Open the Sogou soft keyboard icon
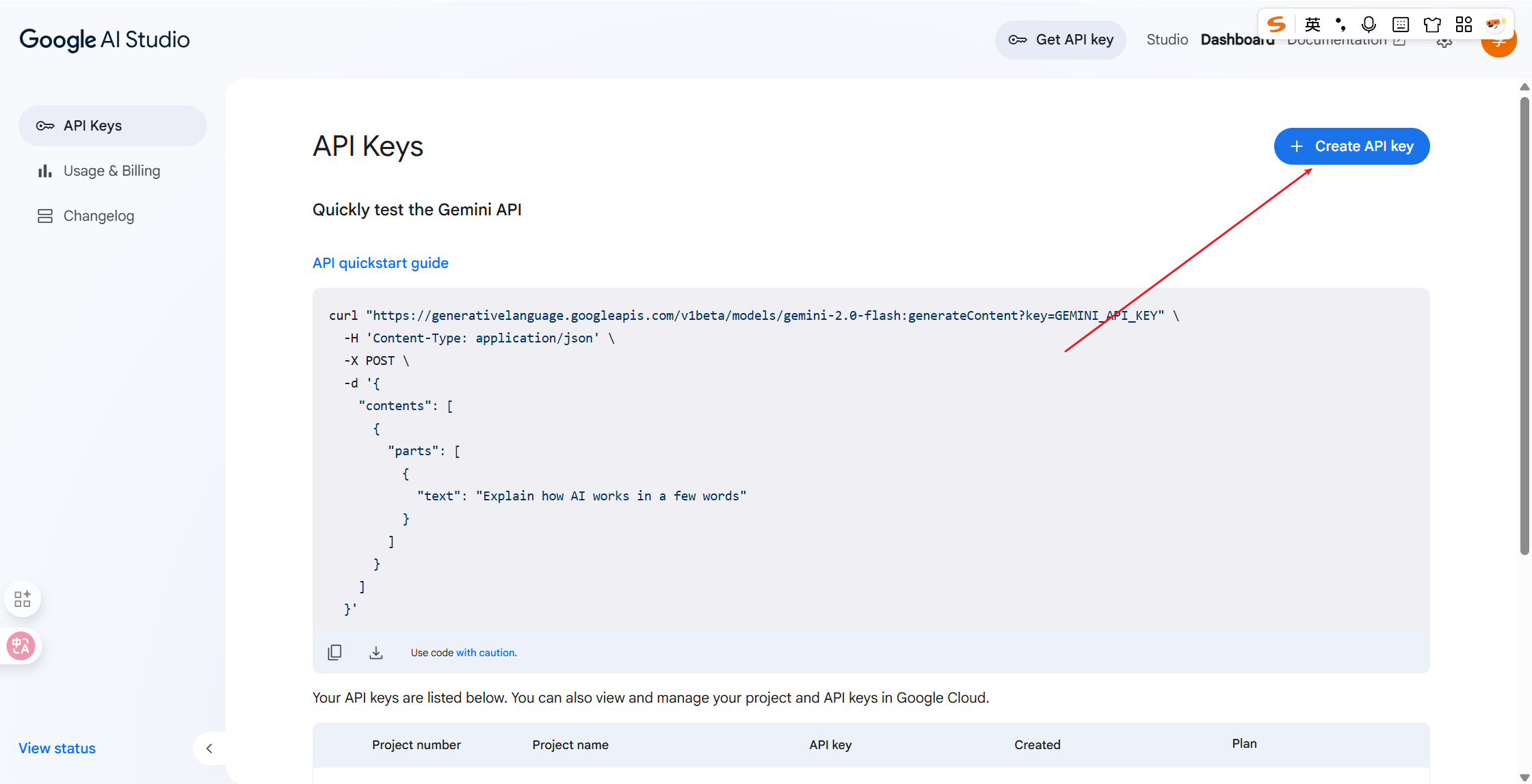Viewport: 1532px width, 784px height. point(1400,25)
